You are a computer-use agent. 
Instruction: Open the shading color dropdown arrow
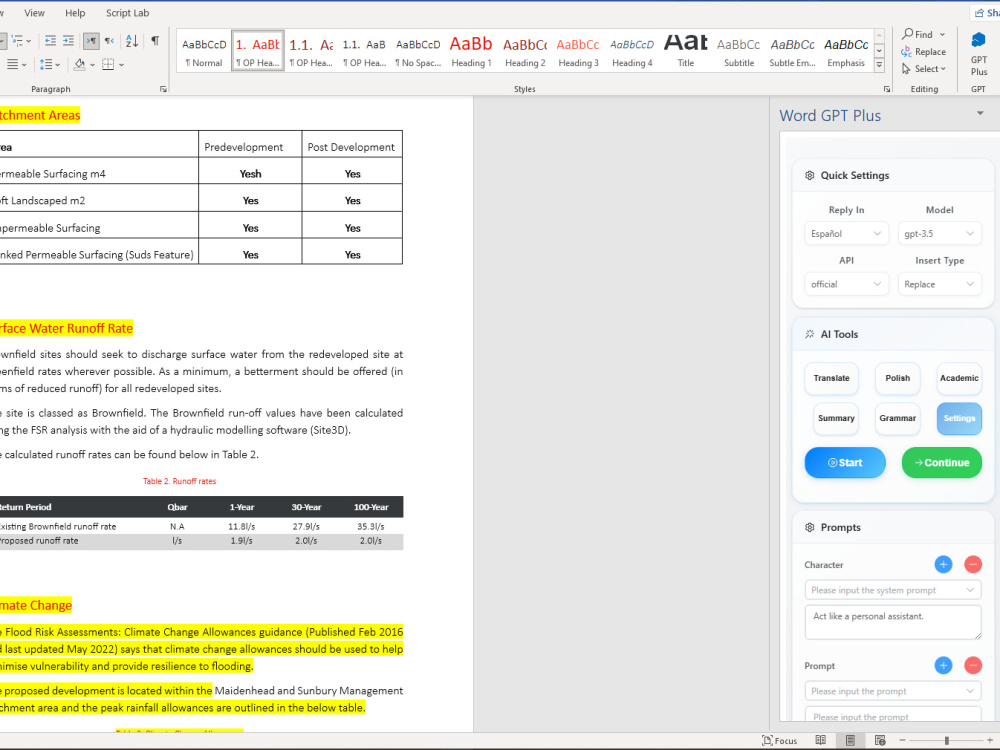point(92,64)
